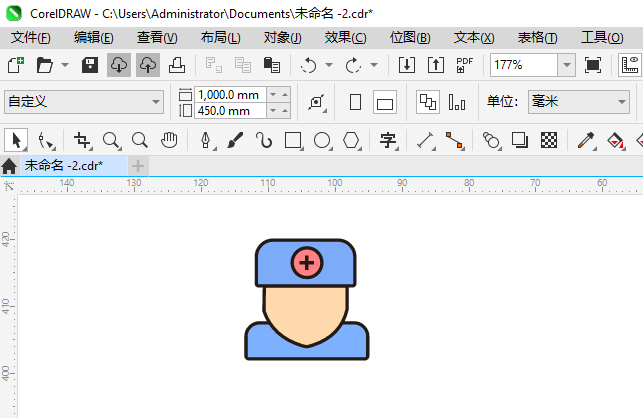Add a new document tab
This screenshot has height=418, width=643.
click(x=138, y=166)
